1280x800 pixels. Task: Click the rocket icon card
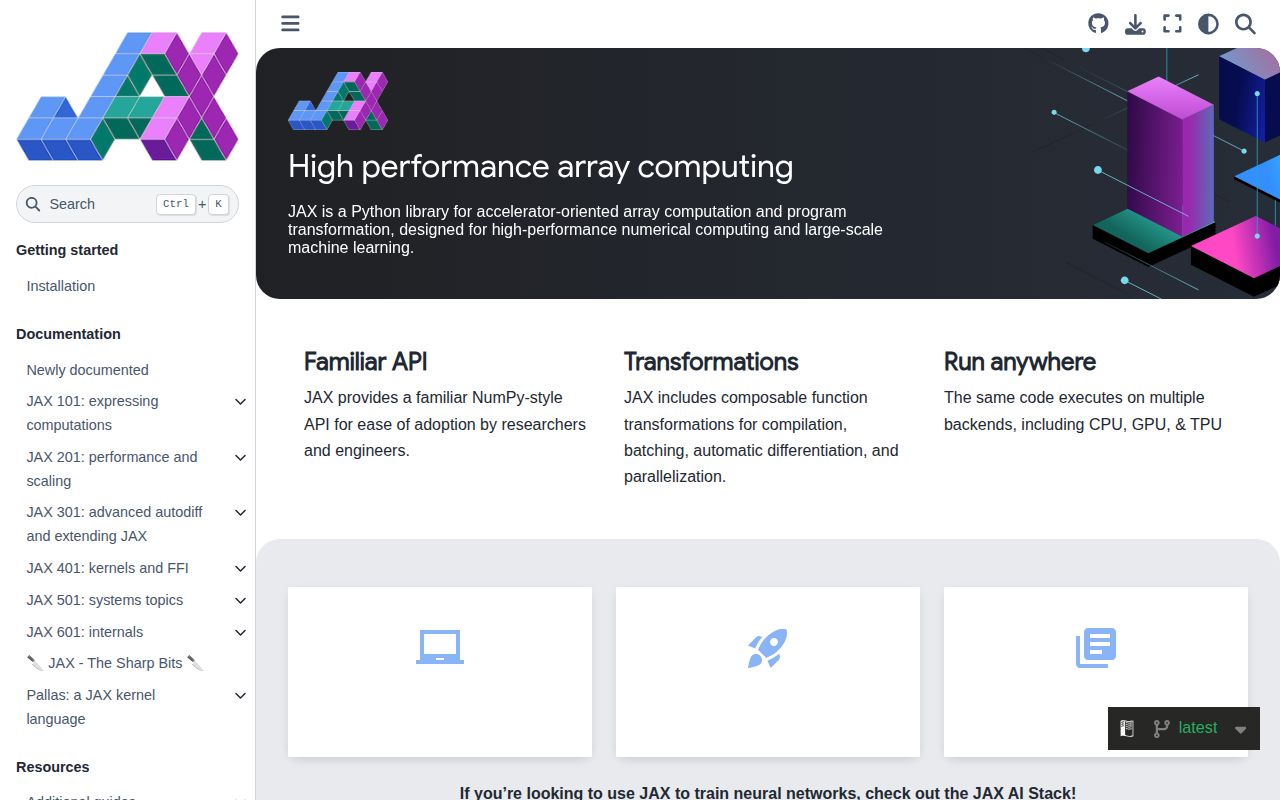768,671
